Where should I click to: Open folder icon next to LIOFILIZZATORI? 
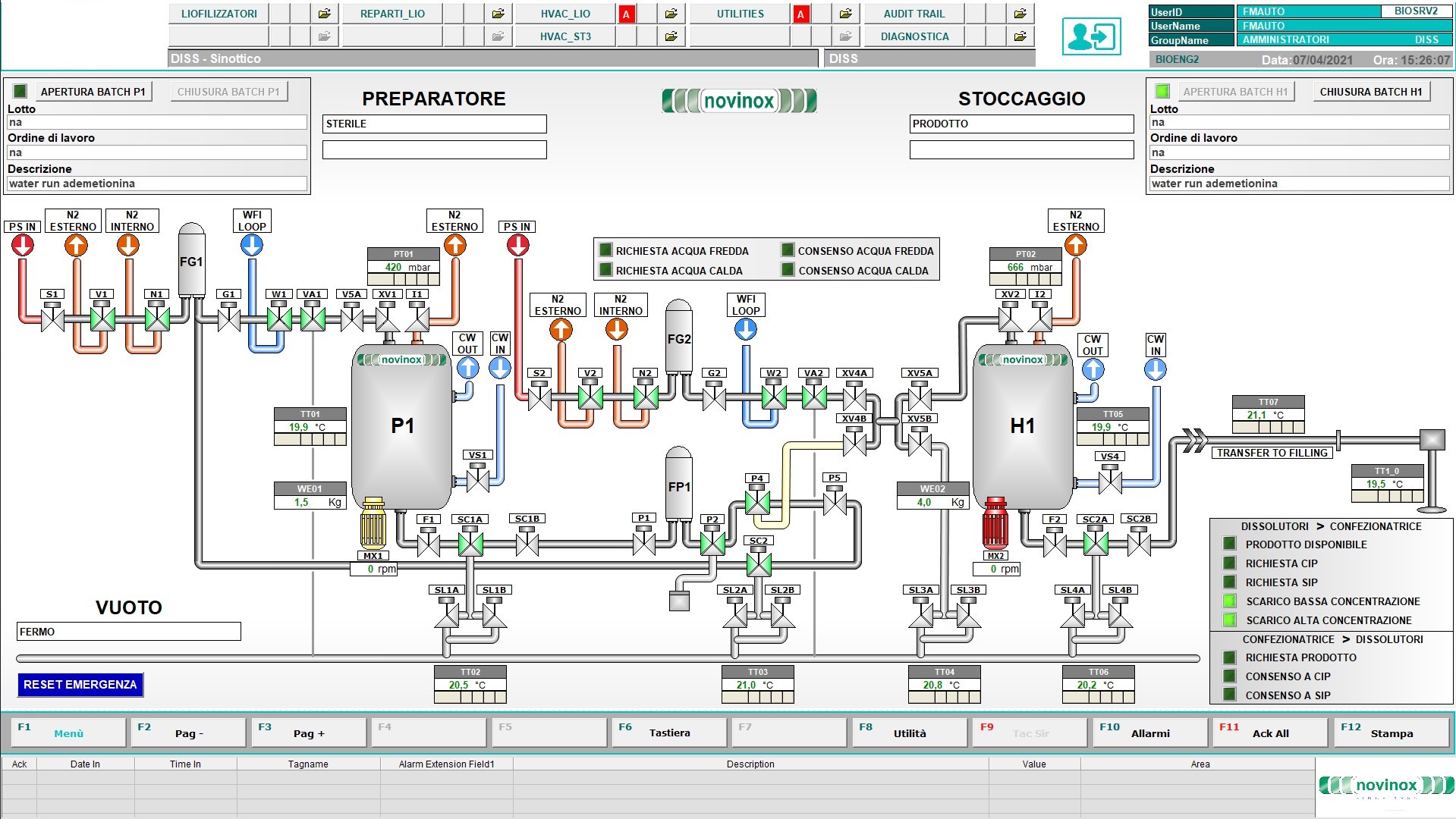click(324, 14)
